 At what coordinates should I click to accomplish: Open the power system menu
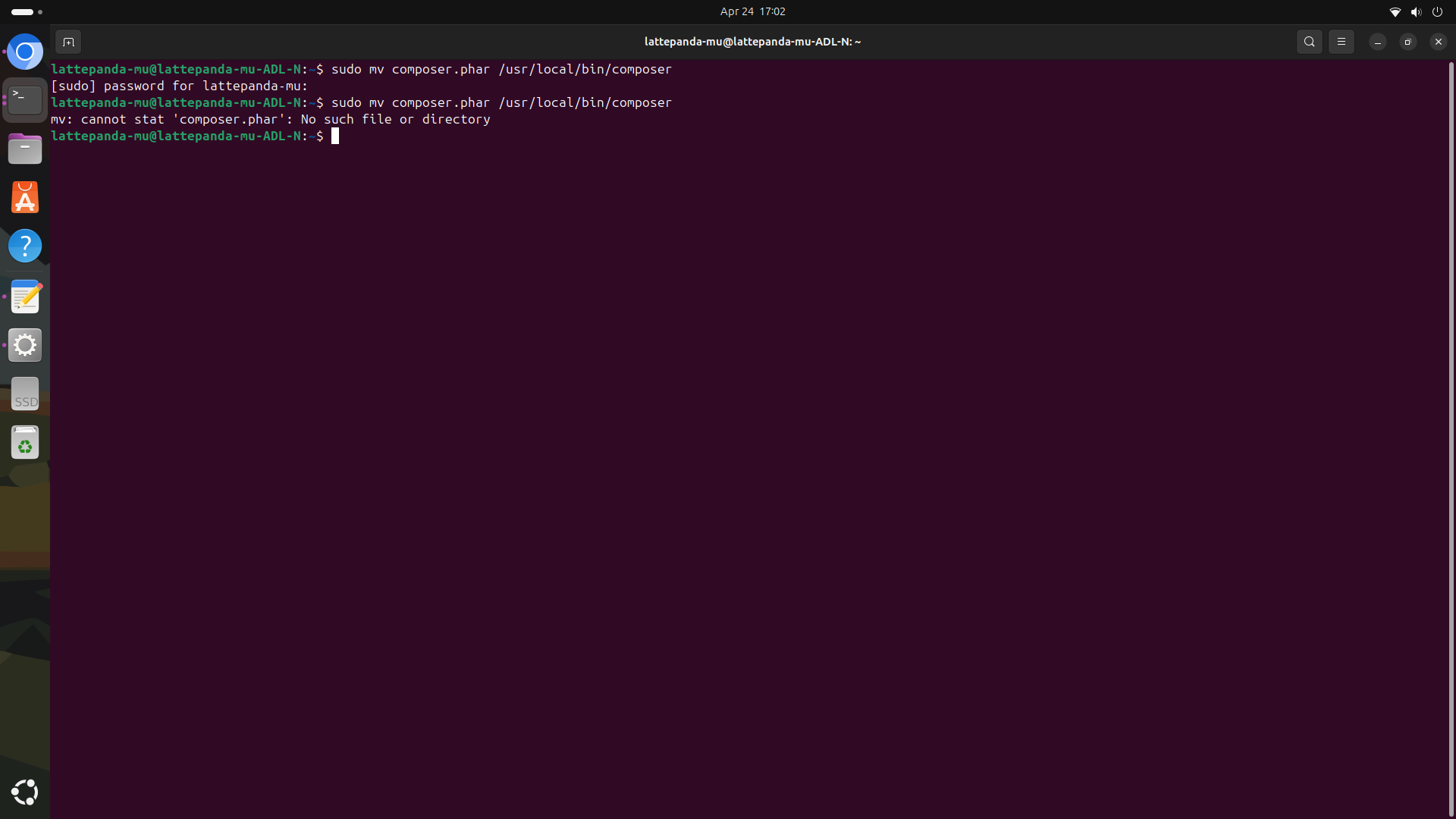click(x=1437, y=11)
